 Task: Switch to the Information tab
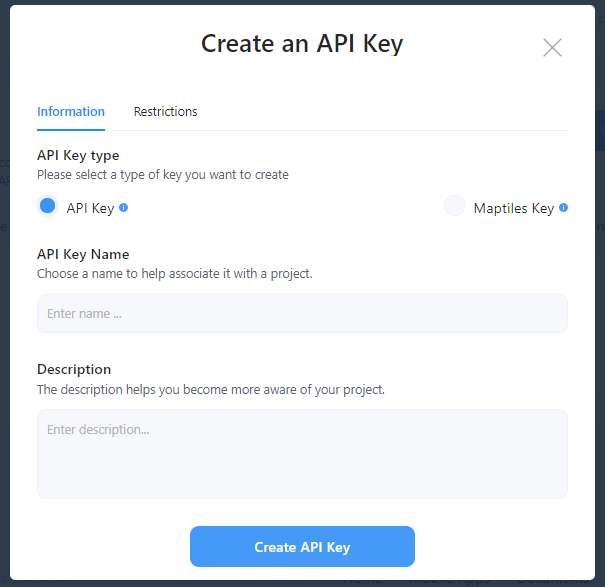pos(71,112)
